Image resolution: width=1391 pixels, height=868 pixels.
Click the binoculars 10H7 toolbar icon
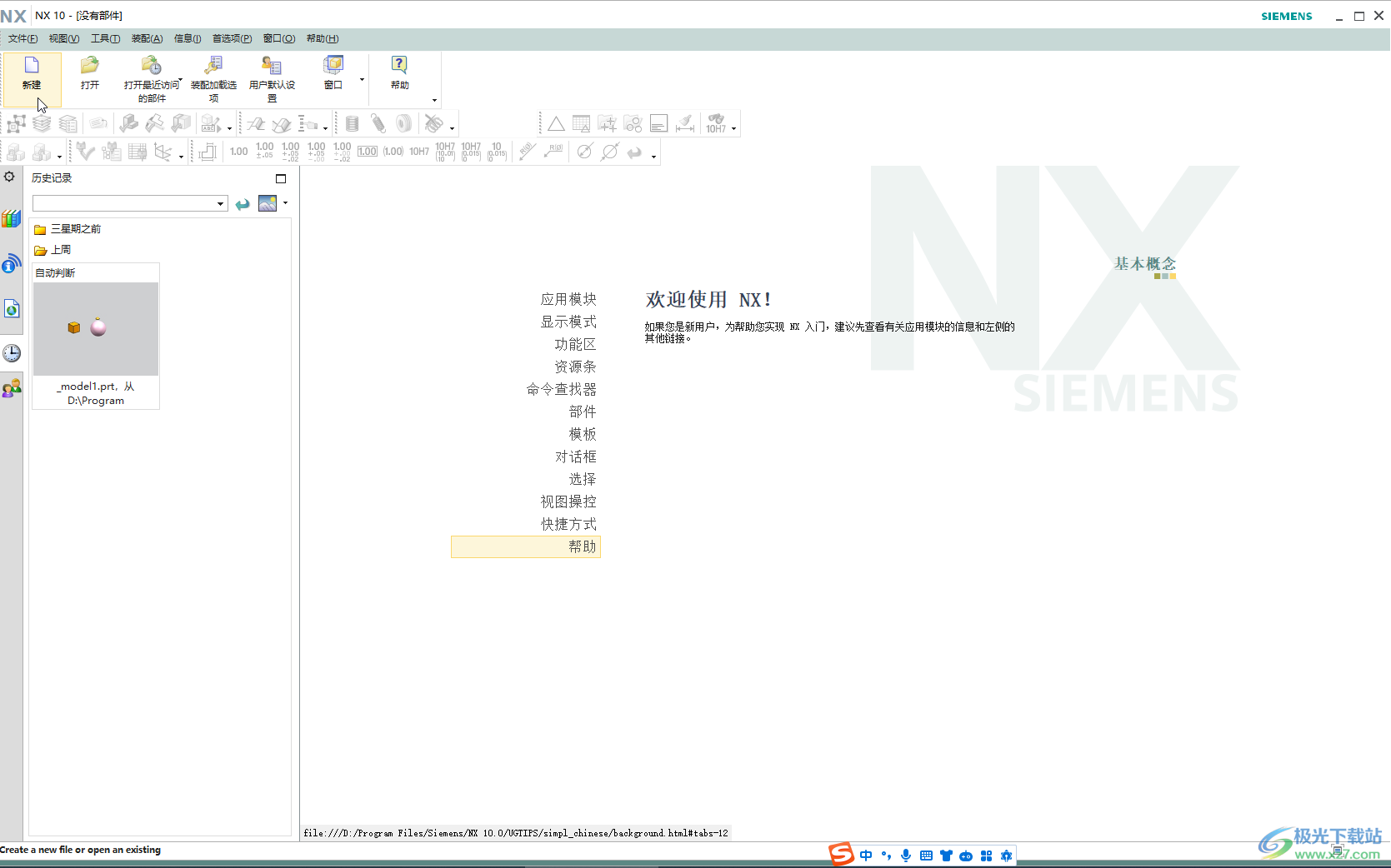[x=716, y=124]
